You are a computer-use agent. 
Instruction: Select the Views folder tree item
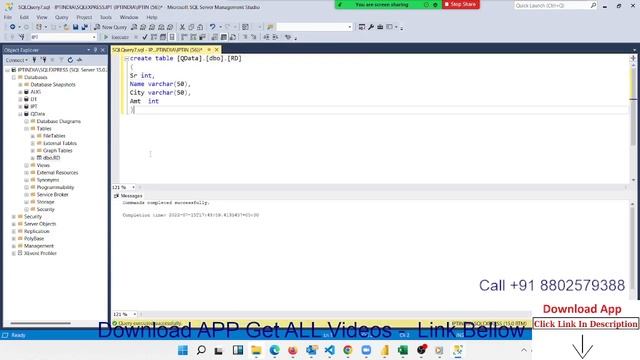(43, 165)
